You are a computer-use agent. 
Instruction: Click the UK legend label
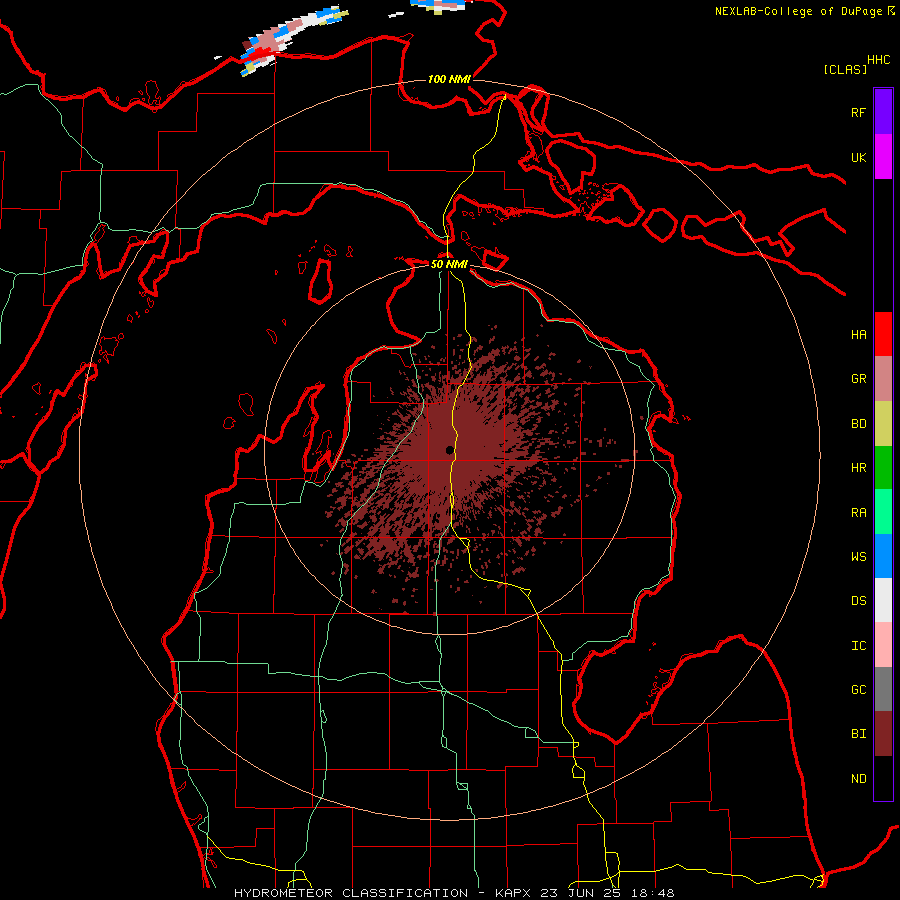click(x=859, y=157)
